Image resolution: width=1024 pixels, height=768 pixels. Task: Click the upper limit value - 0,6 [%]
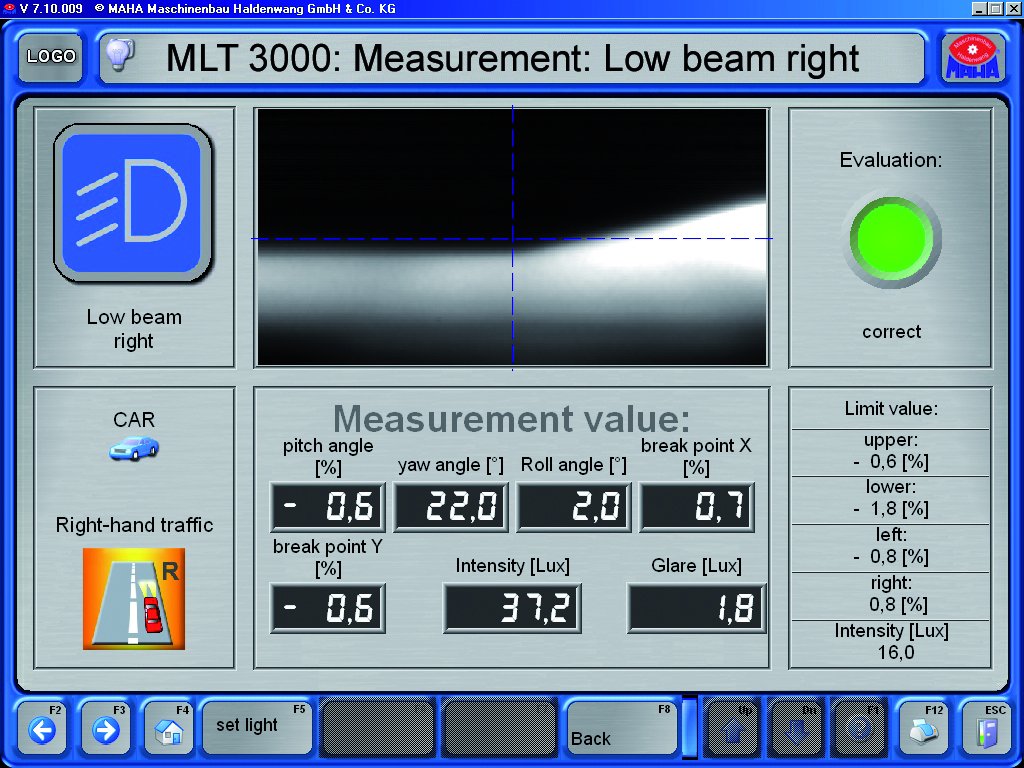coord(891,462)
